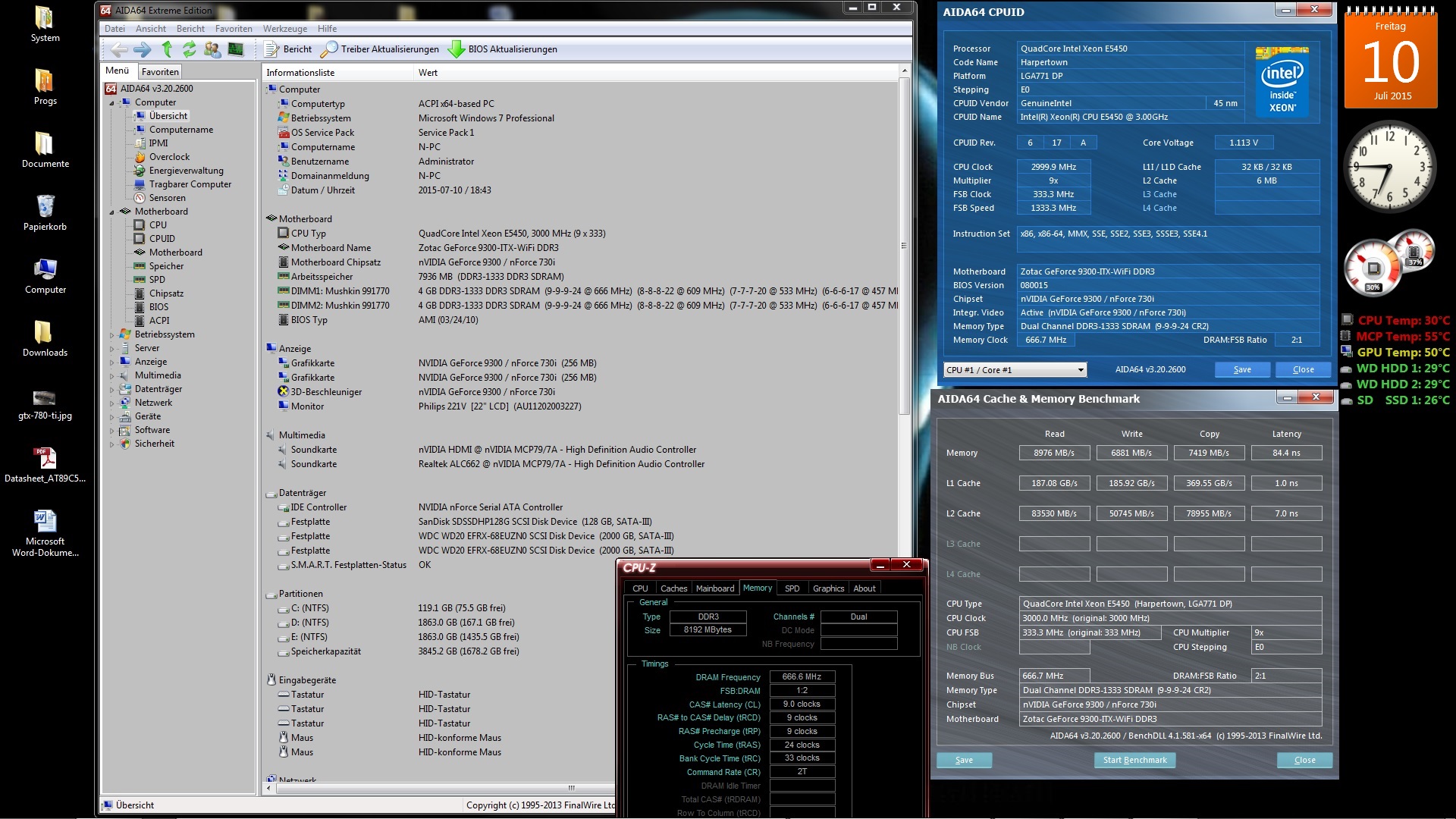Click the blue forward arrow toolbar icon

pyautogui.click(x=142, y=49)
